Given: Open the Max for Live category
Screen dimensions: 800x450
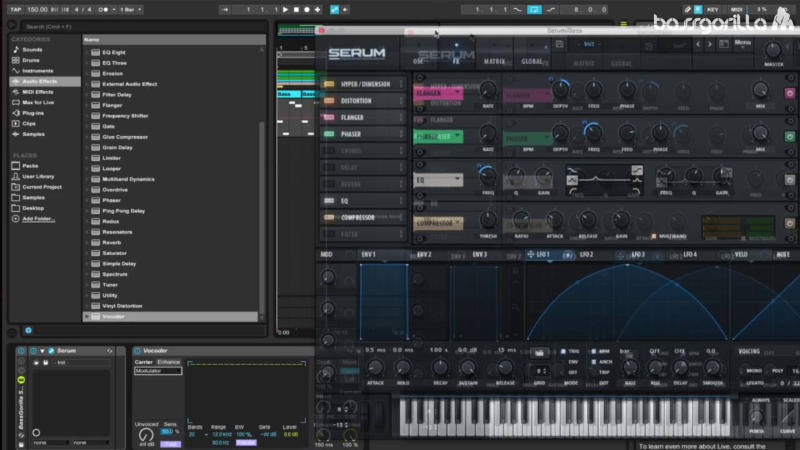Looking at the screenshot, I should (38, 103).
